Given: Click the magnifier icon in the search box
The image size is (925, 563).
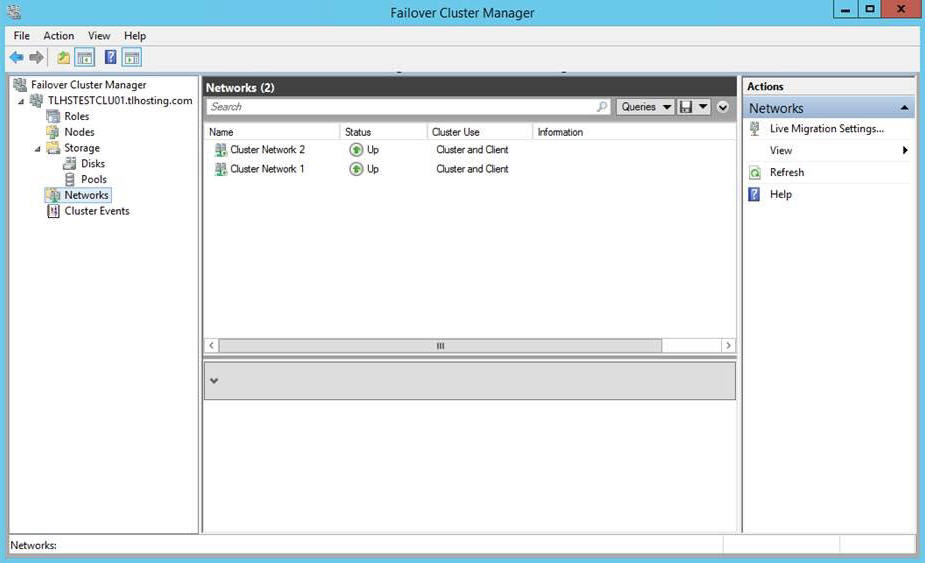Looking at the screenshot, I should pyautogui.click(x=602, y=107).
